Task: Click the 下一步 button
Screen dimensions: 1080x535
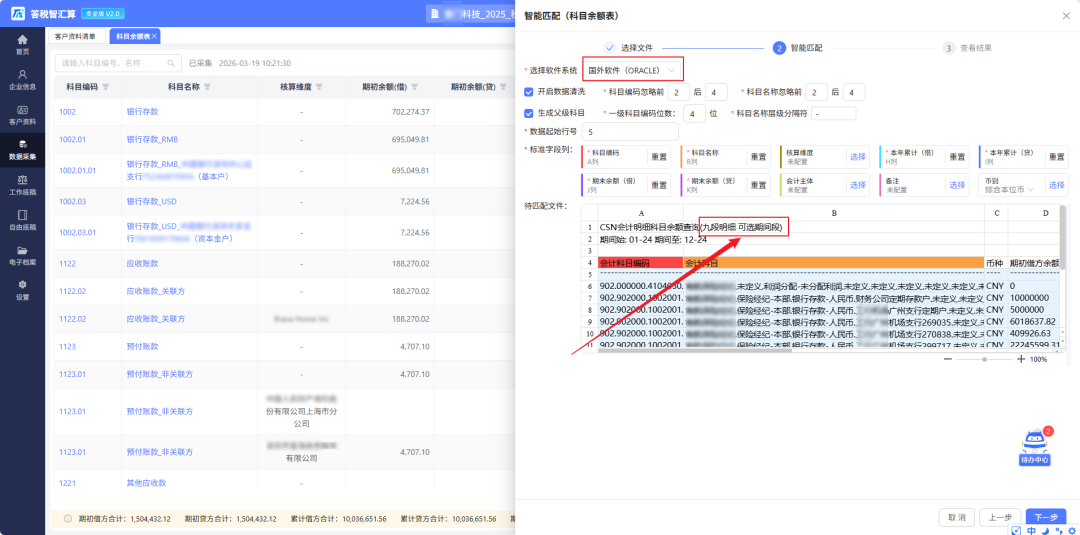Action: (x=1046, y=517)
